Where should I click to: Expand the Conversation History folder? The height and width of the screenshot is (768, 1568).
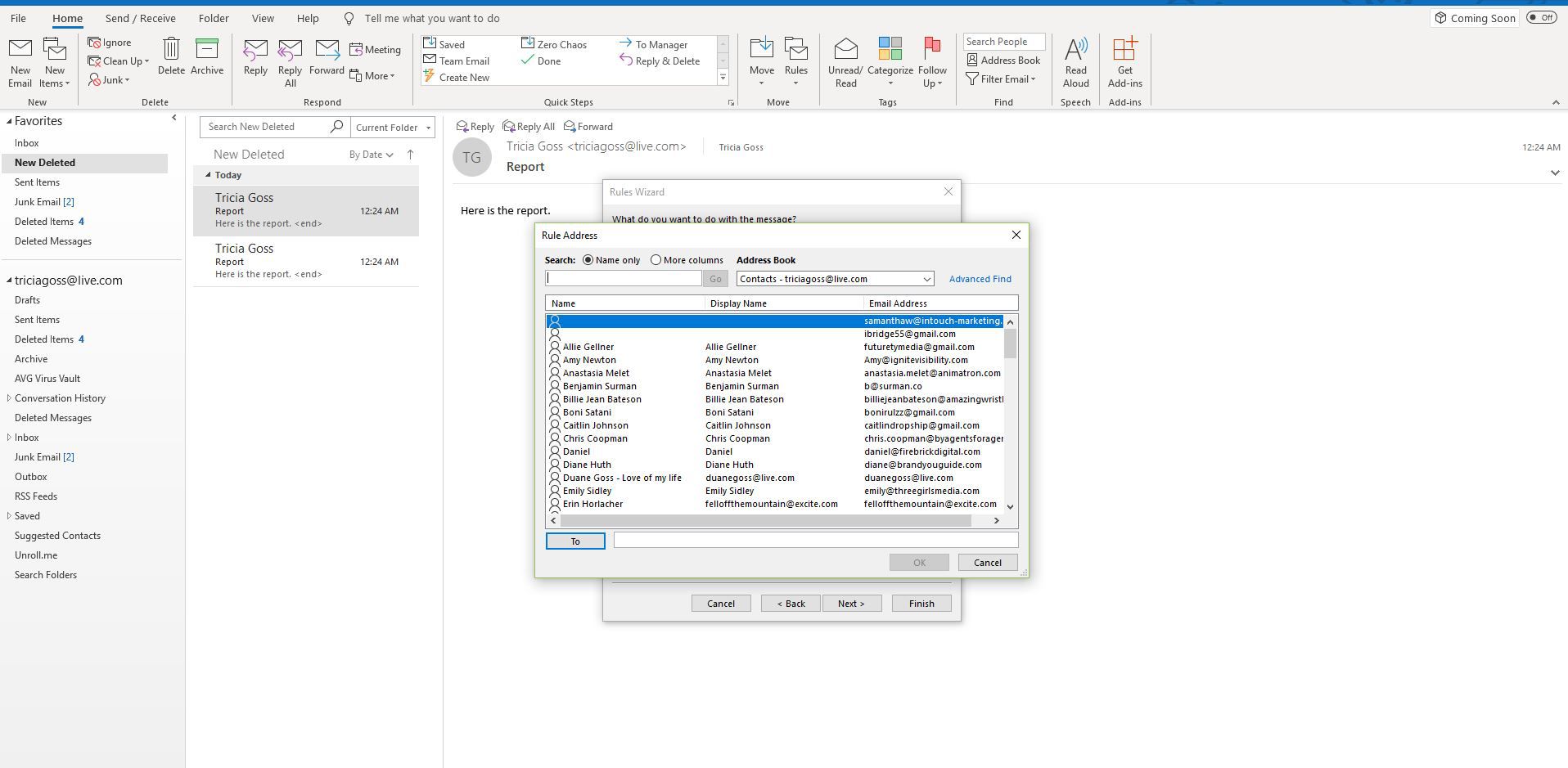click(9, 398)
